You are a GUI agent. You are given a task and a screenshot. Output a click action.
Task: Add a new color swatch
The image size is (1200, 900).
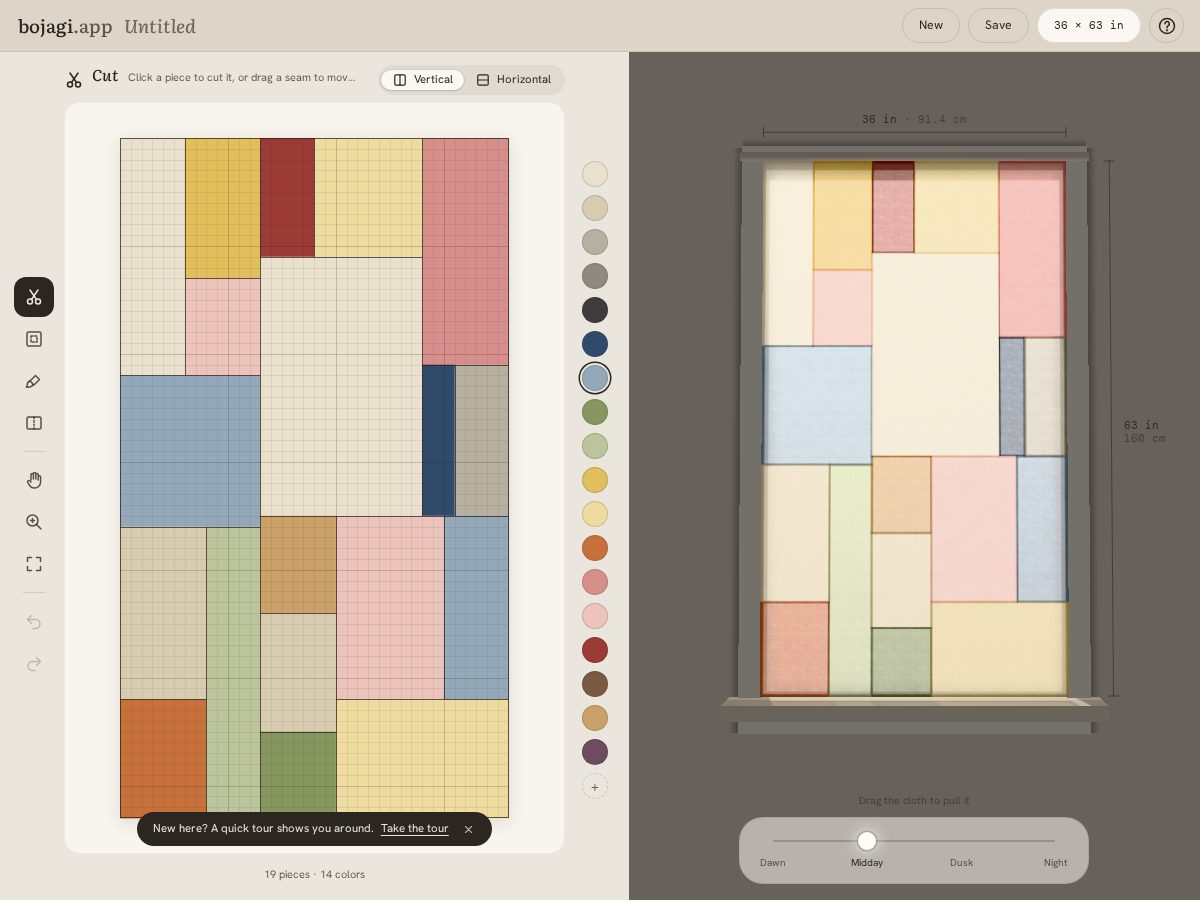[595, 787]
